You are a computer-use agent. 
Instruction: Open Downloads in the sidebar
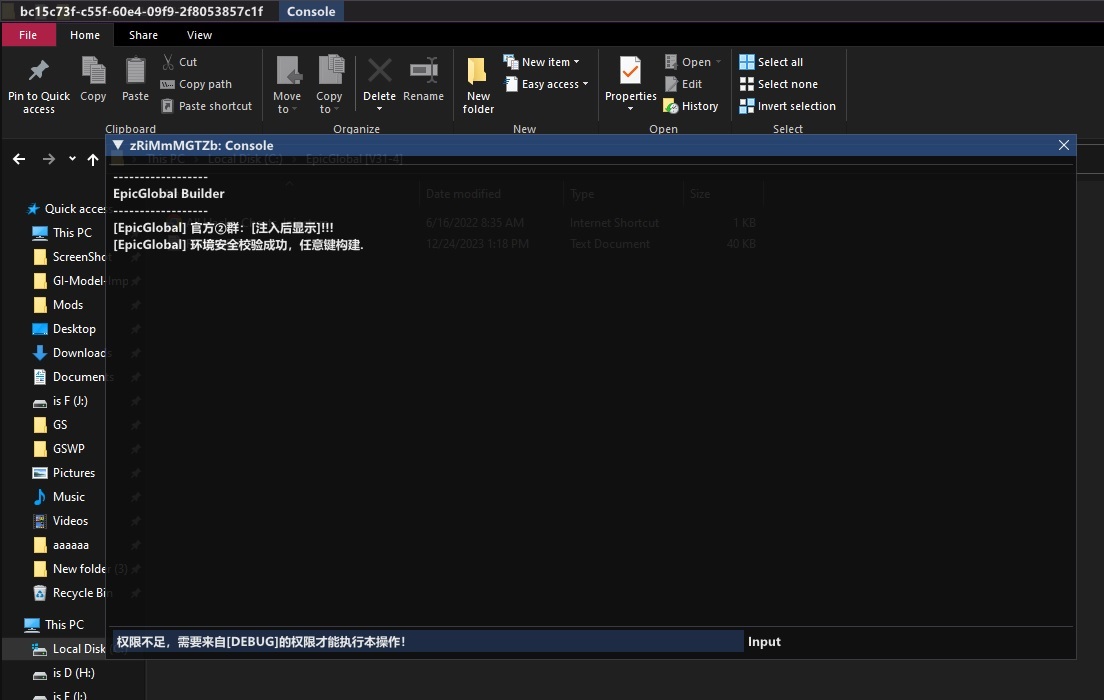(x=73, y=353)
